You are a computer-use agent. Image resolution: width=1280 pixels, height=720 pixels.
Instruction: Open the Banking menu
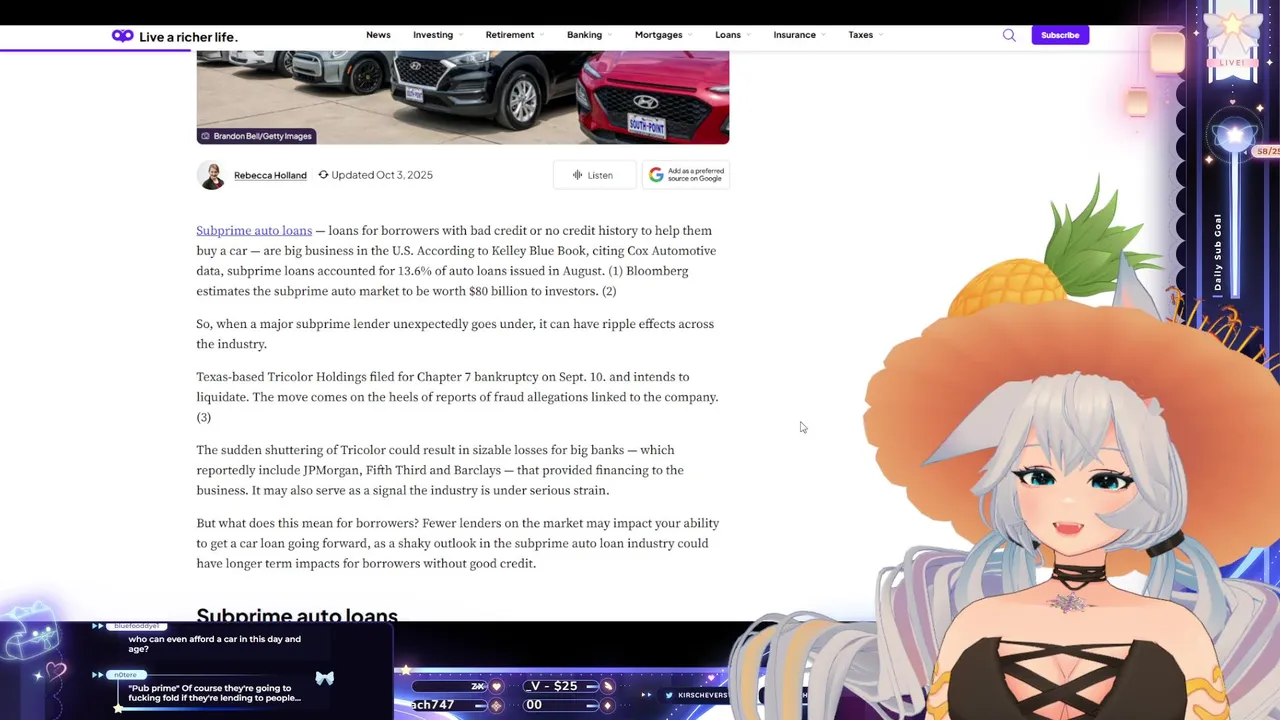click(588, 35)
